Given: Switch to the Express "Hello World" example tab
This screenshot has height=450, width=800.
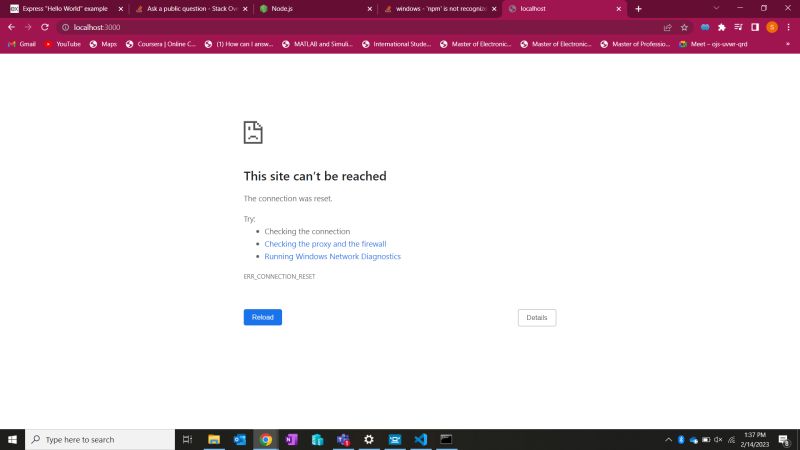Looking at the screenshot, I should coord(65,9).
